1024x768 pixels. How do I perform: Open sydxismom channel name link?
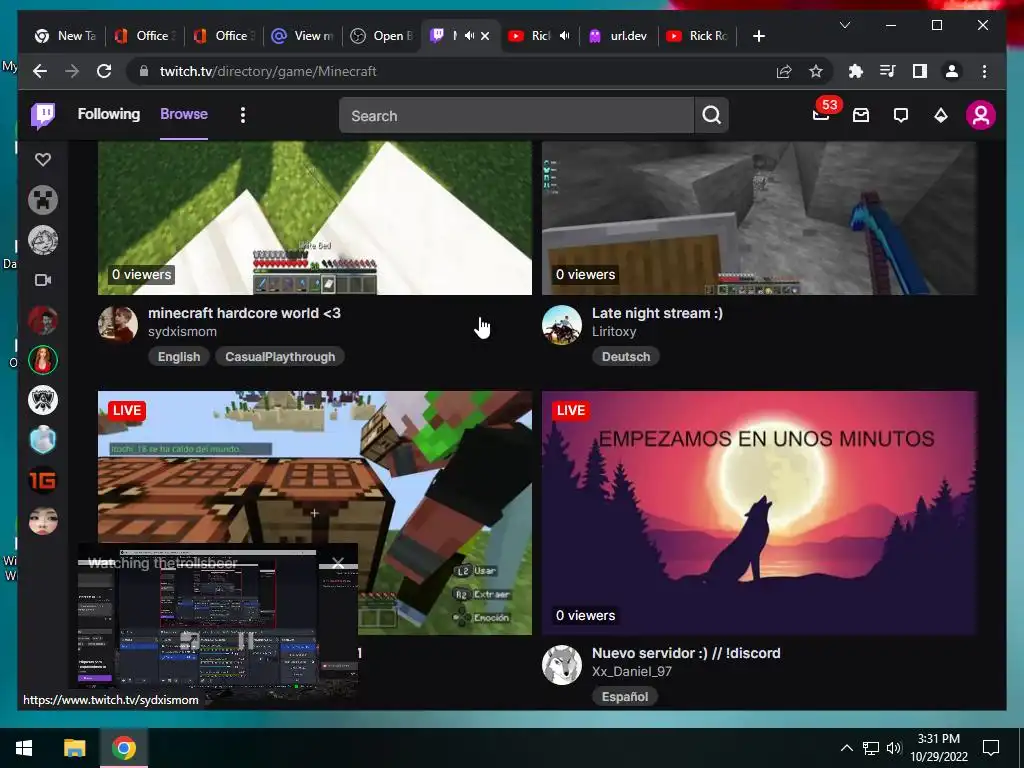click(x=182, y=332)
